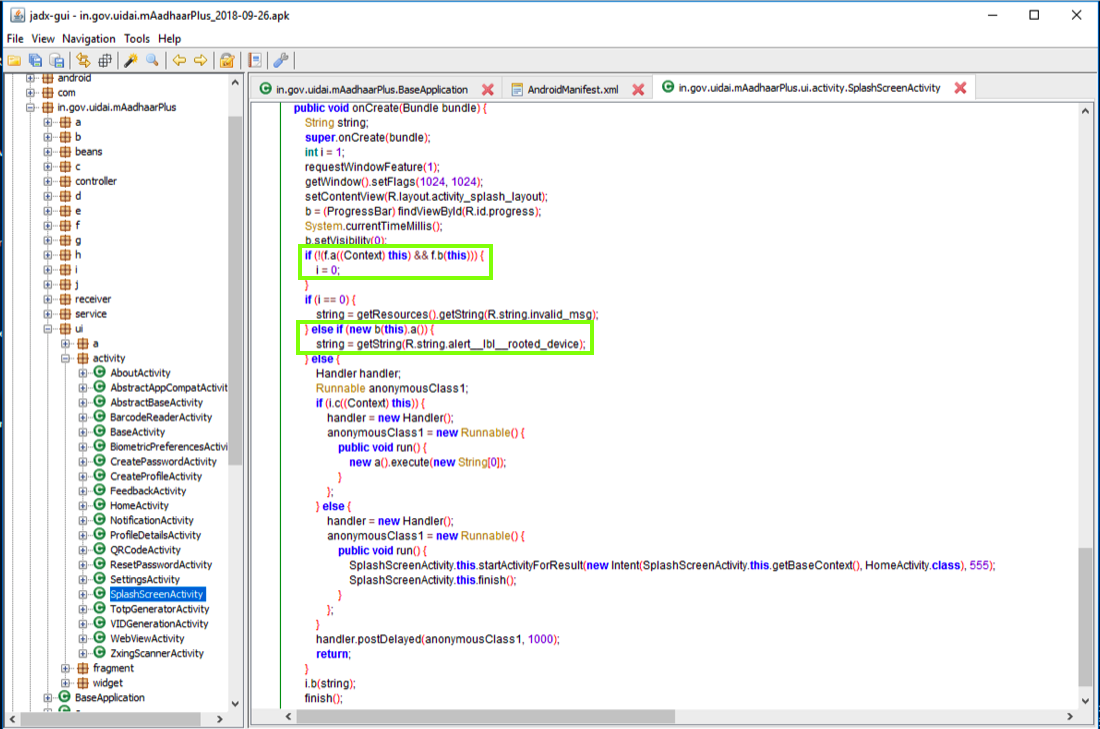Image resolution: width=1100 pixels, height=729 pixels.
Task: Toggle the deobfuscation padlock icon
Action: point(227,60)
